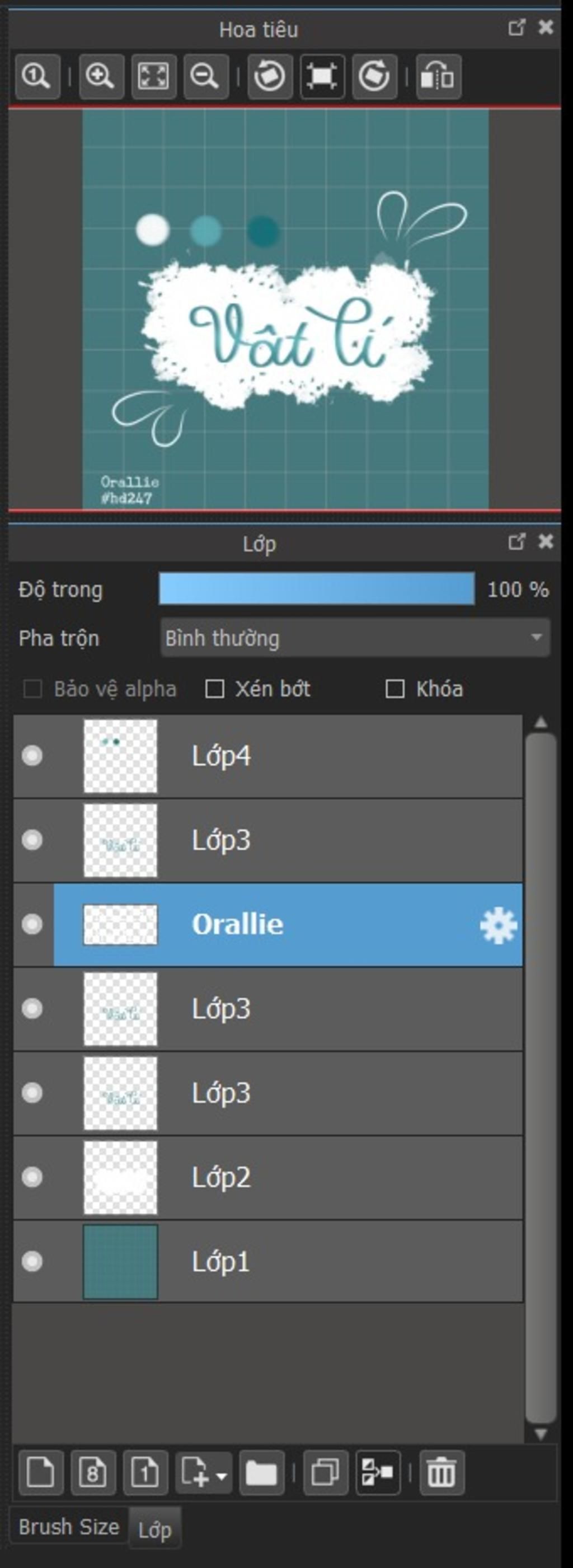Screen dimensions: 573x1568
Task: Enable the Khóa lock checkbox
Action: (396, 689)
